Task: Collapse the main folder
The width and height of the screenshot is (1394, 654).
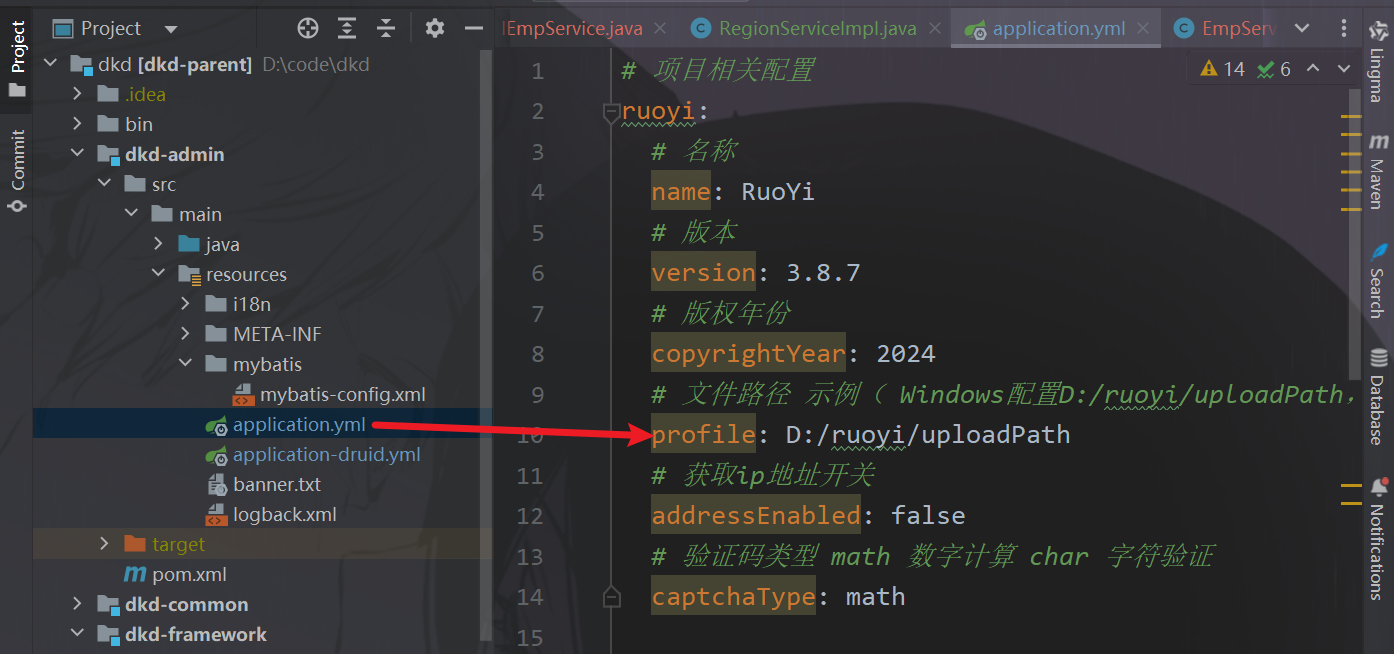Action: (132, 215)
